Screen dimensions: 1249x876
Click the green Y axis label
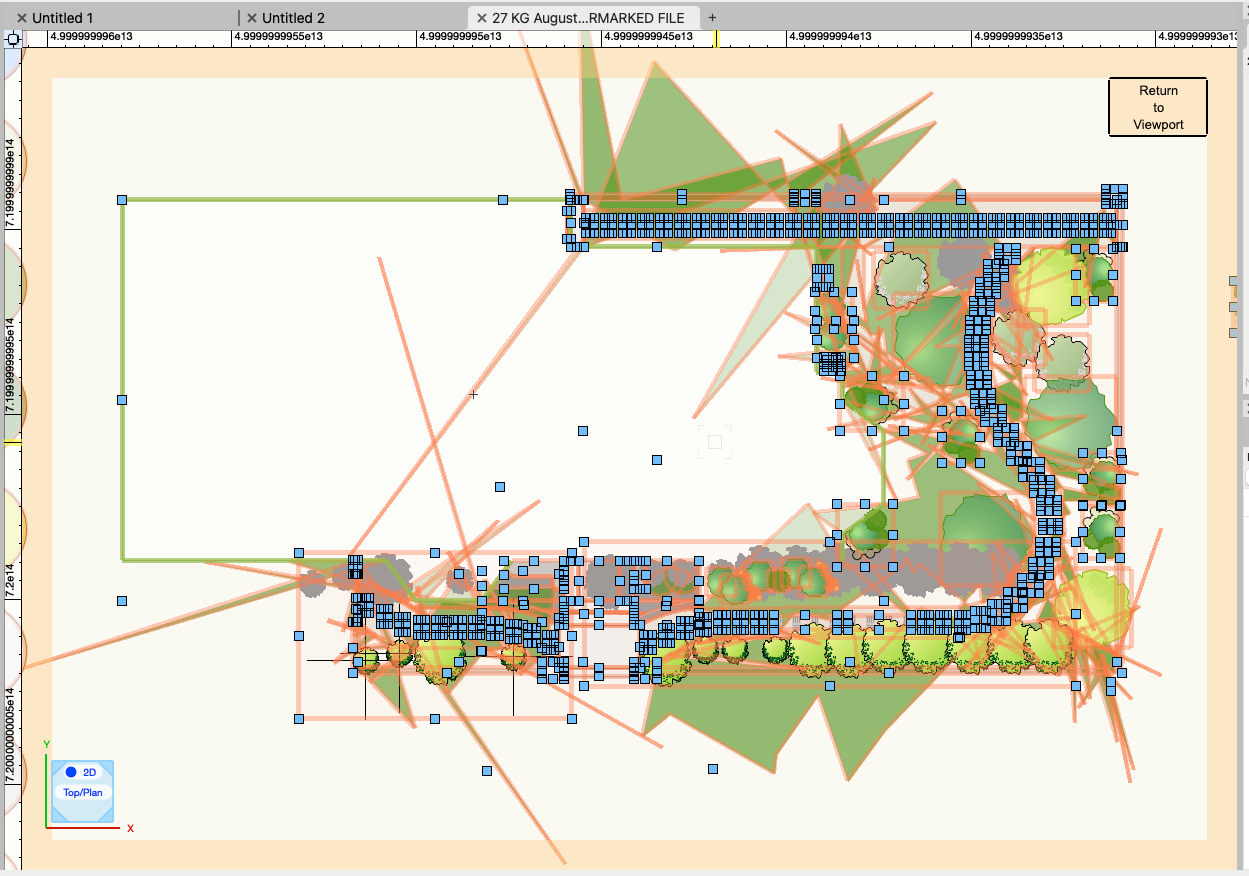coord(46,744)
